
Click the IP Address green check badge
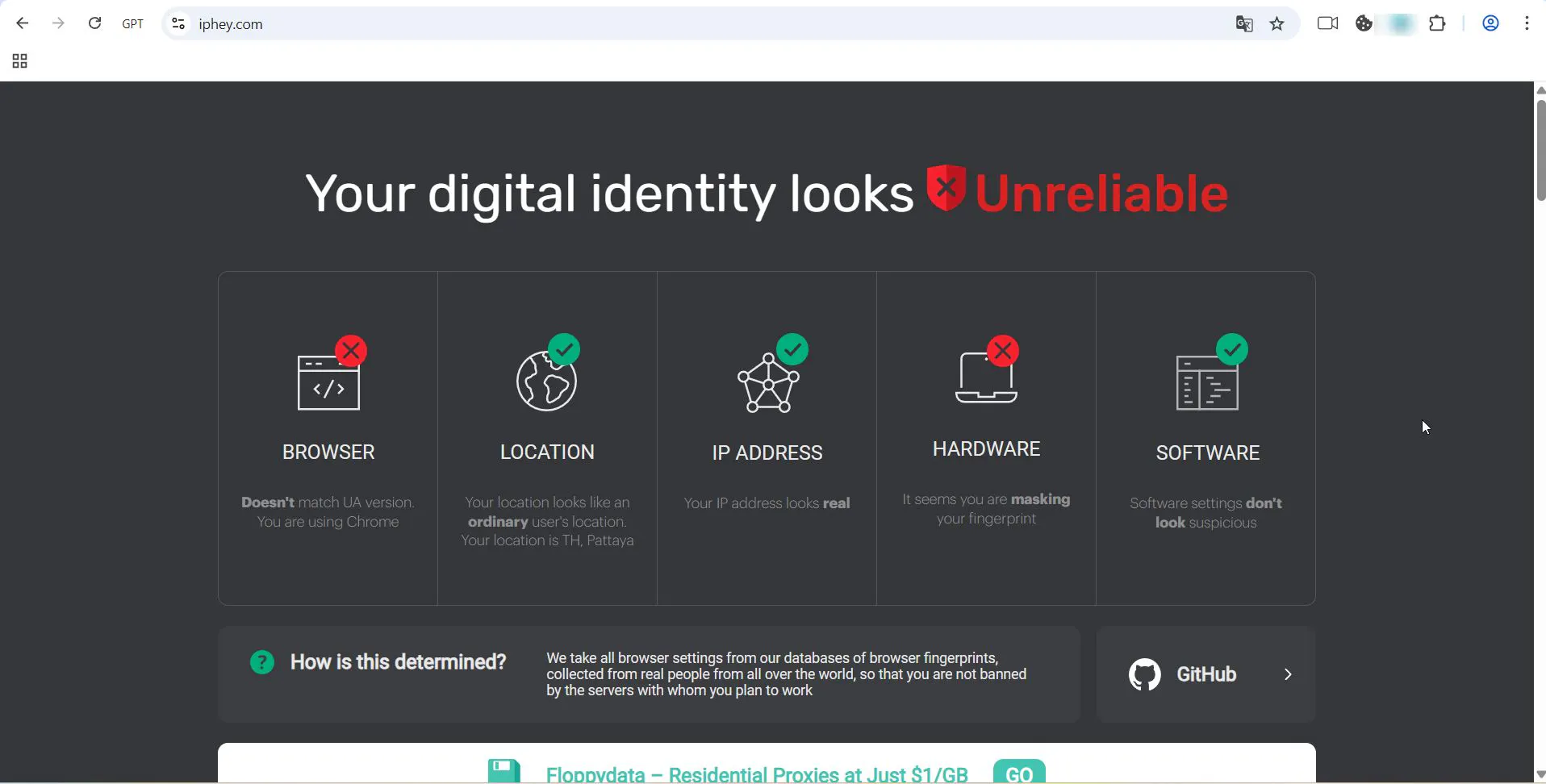(793, 350)
